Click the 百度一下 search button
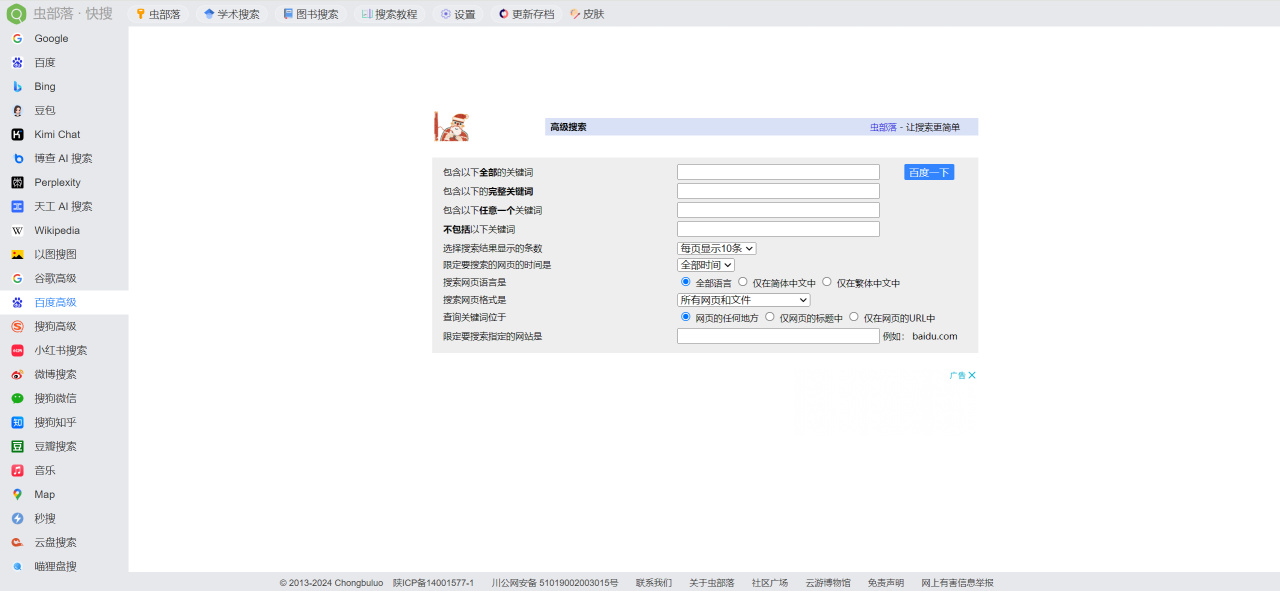 pyautogui.click(x=929, y=172)
